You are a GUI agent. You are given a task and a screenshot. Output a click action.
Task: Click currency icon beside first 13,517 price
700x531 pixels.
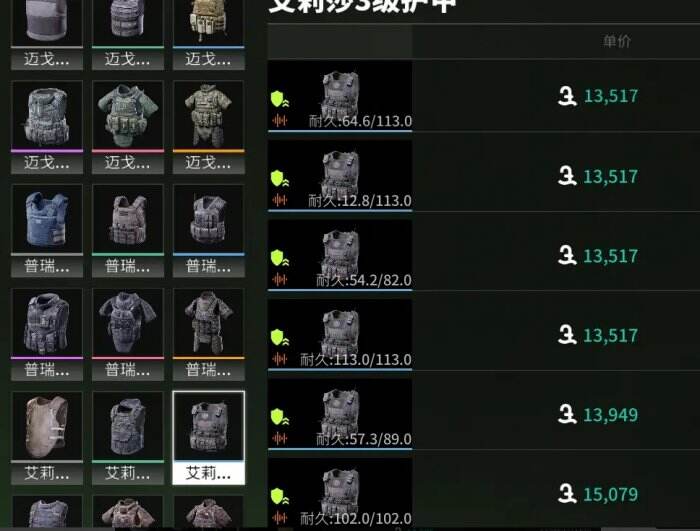pos(567,96)
